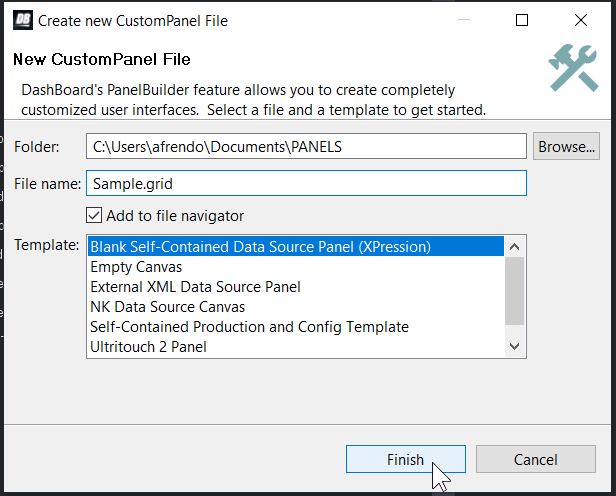Focus the File name input field
The image size is (616, 496).
[x=305, y=184]
